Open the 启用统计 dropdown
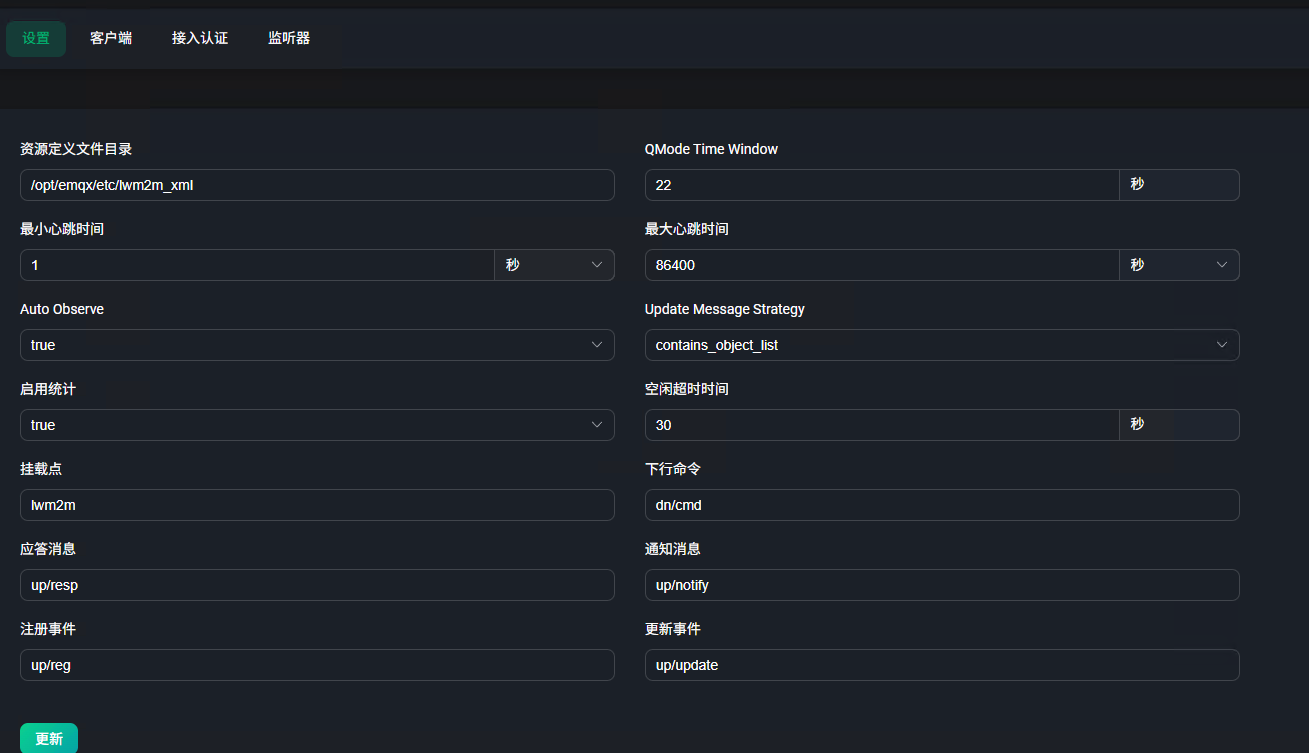This screenshot has width=1309, height=753. [x=317, y=425]
